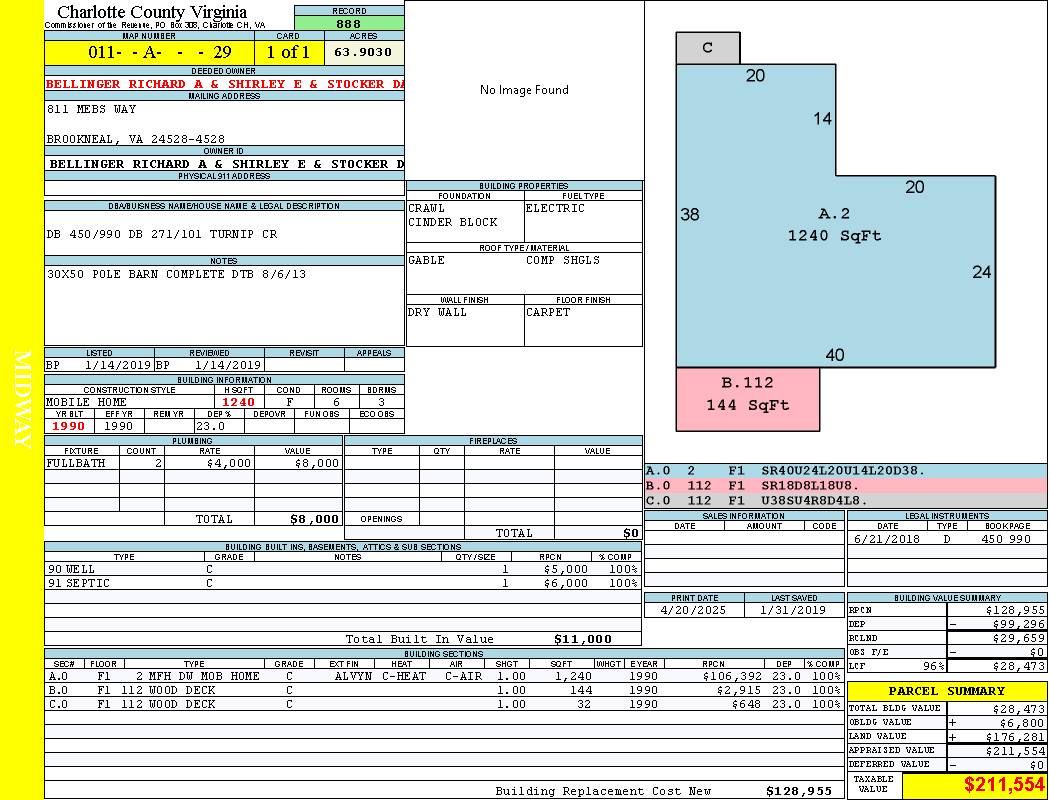Click the pink B.0 sketch legend row
The image size is (1050, 800).
845,485
